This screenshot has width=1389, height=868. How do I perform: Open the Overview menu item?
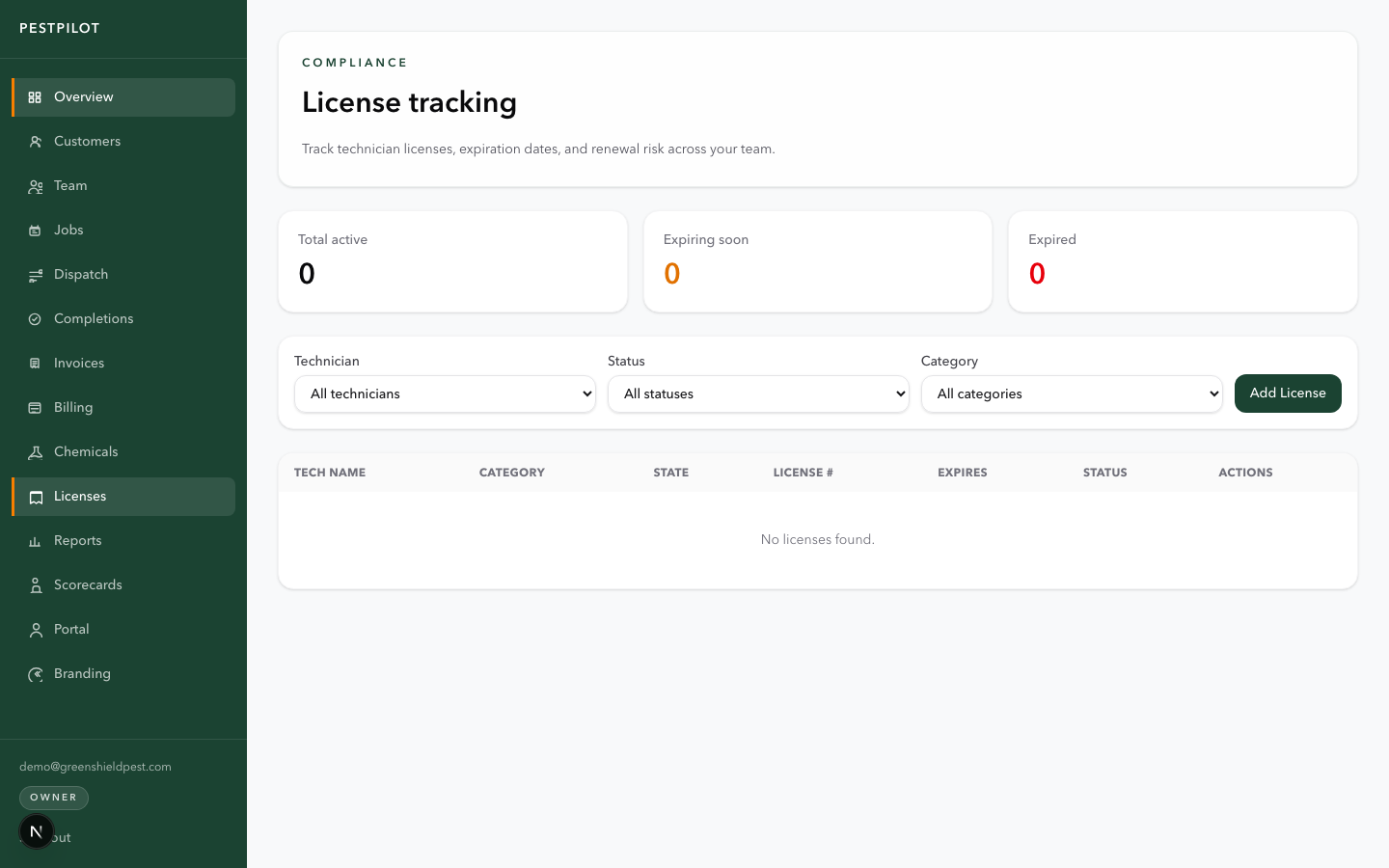(123, 97)
